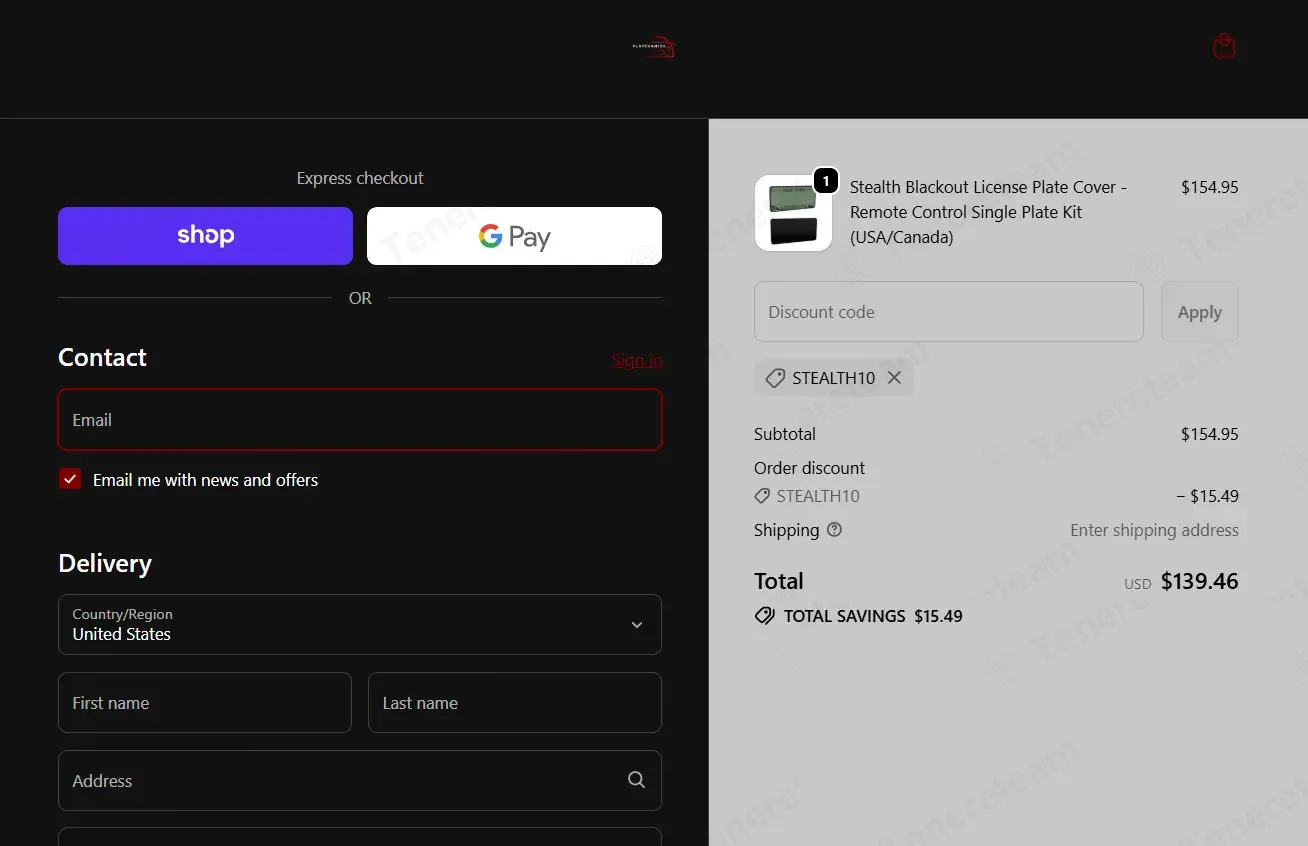Open the shopping bag cart icon
This screenshot has width=1308, height=846.
1224,46
